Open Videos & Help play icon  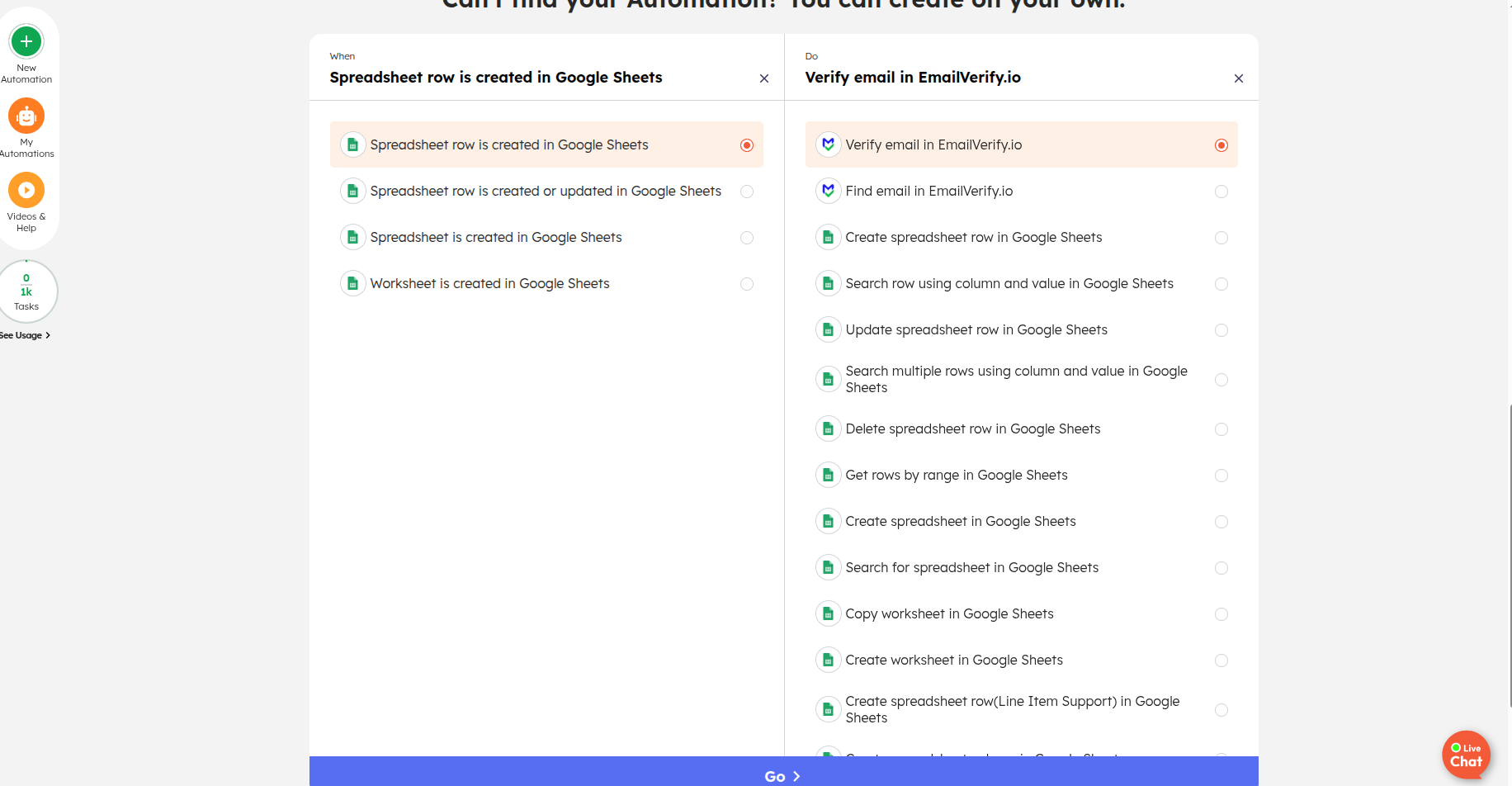coord(26,191)
